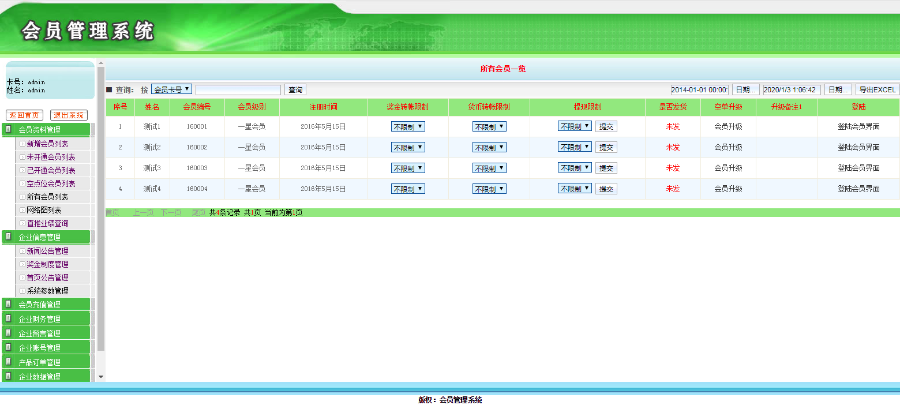
Task: Click the icon beside 会员资料管理 sidebar section
Action: [x=9, y=130]
